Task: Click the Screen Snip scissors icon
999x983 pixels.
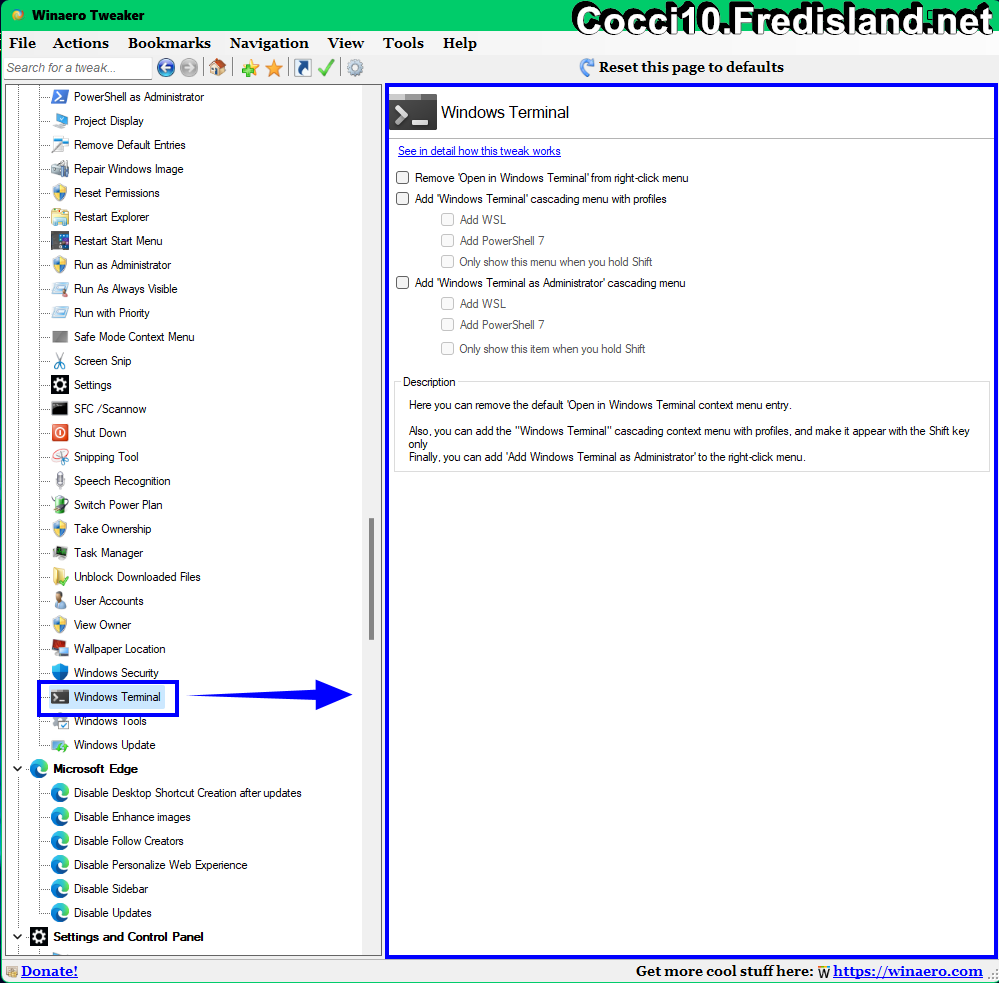Action: 60,361
